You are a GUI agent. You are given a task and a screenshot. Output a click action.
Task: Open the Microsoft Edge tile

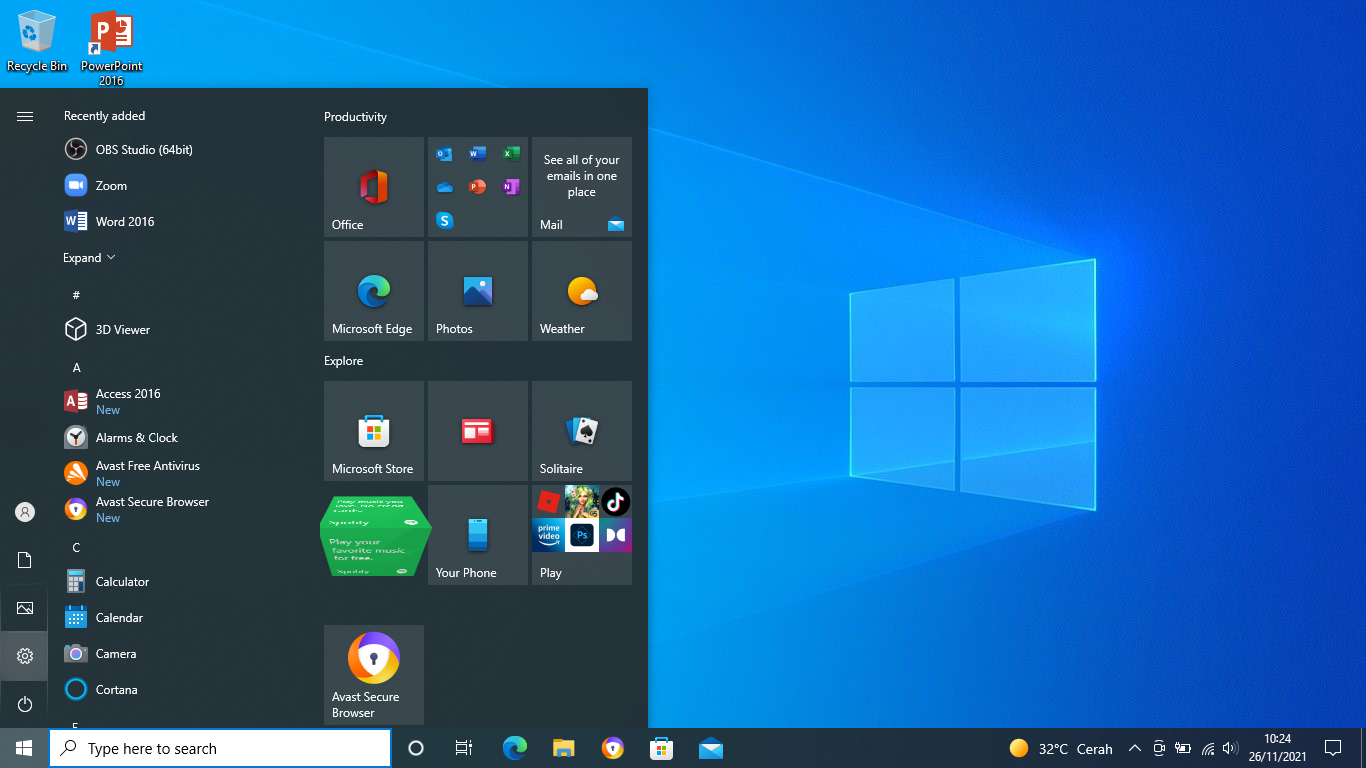pyautogui.click(x=374, y=291)
